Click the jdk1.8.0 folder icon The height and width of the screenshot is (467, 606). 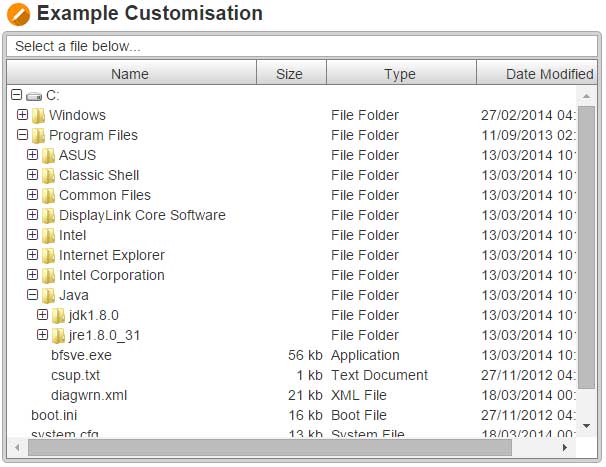click(x=58, y=315)
